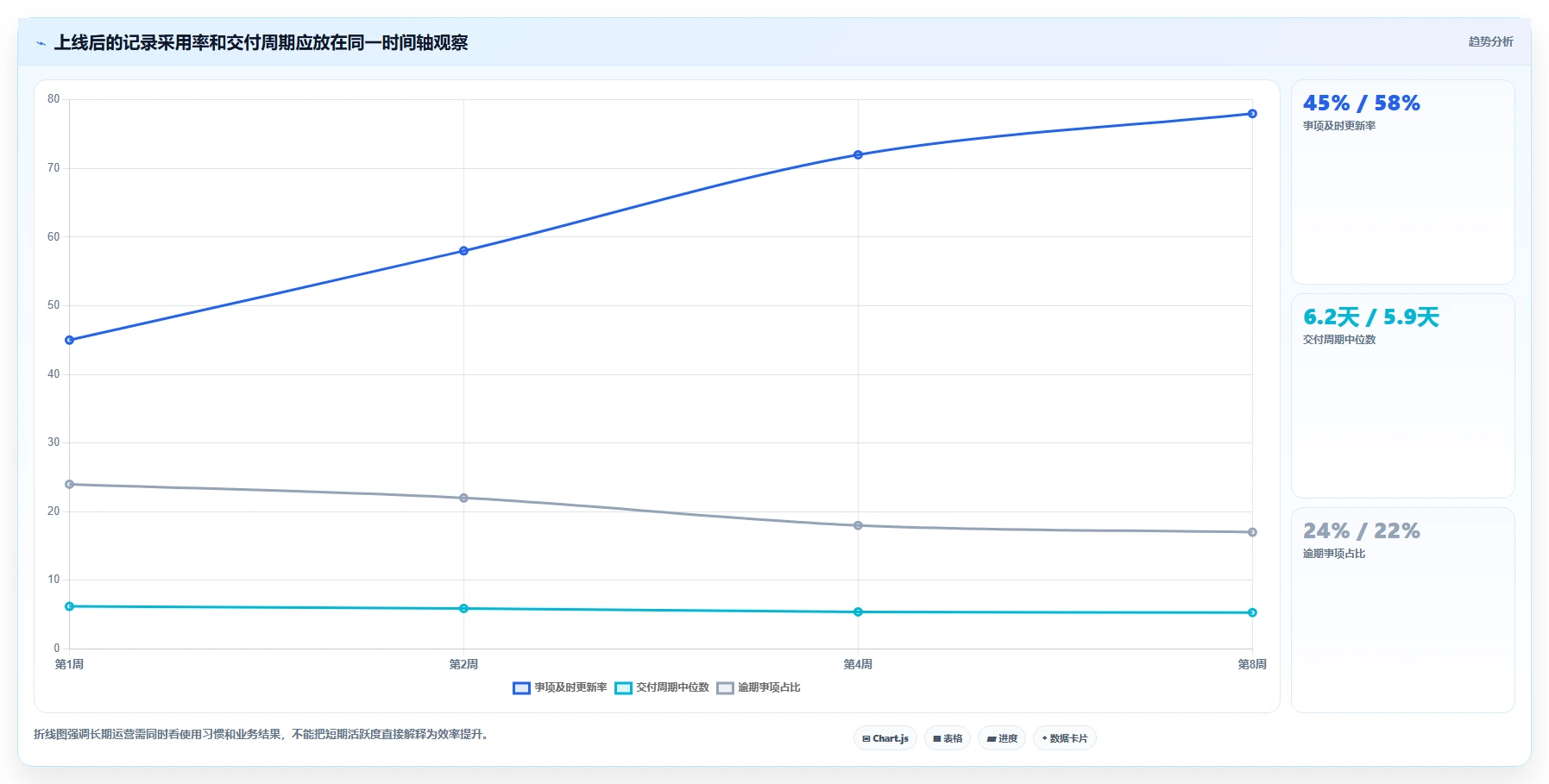Click the blue 第2周 data point at 58
This screenshot has height=784, width=1549.
pos(463,251)
